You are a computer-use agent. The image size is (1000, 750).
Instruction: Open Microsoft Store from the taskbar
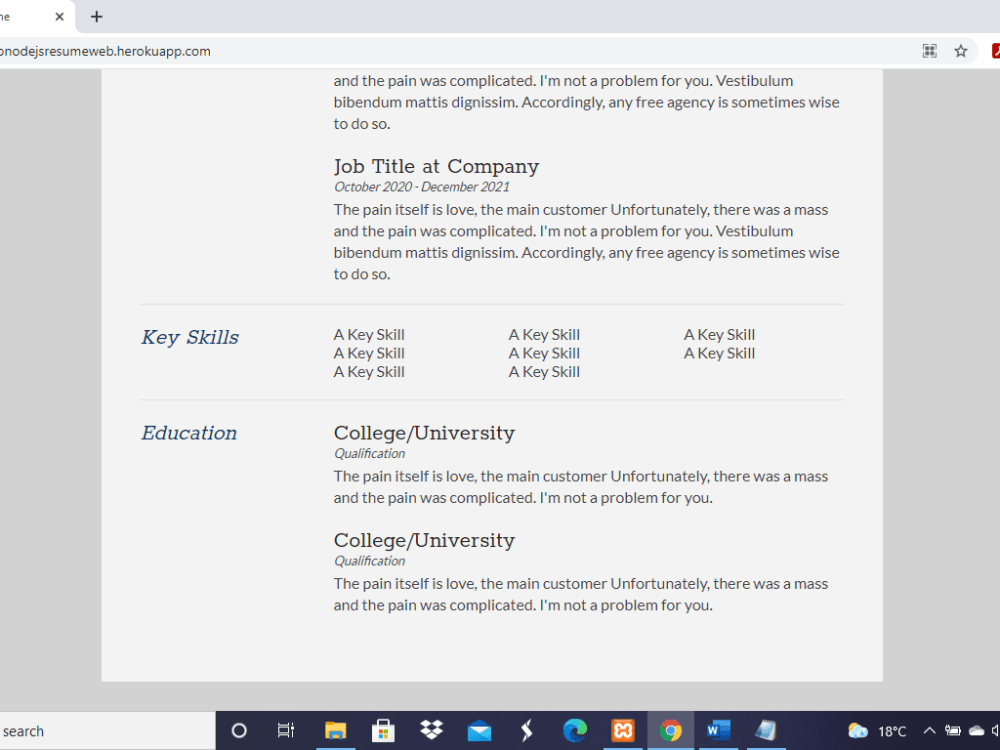[383, 731]
